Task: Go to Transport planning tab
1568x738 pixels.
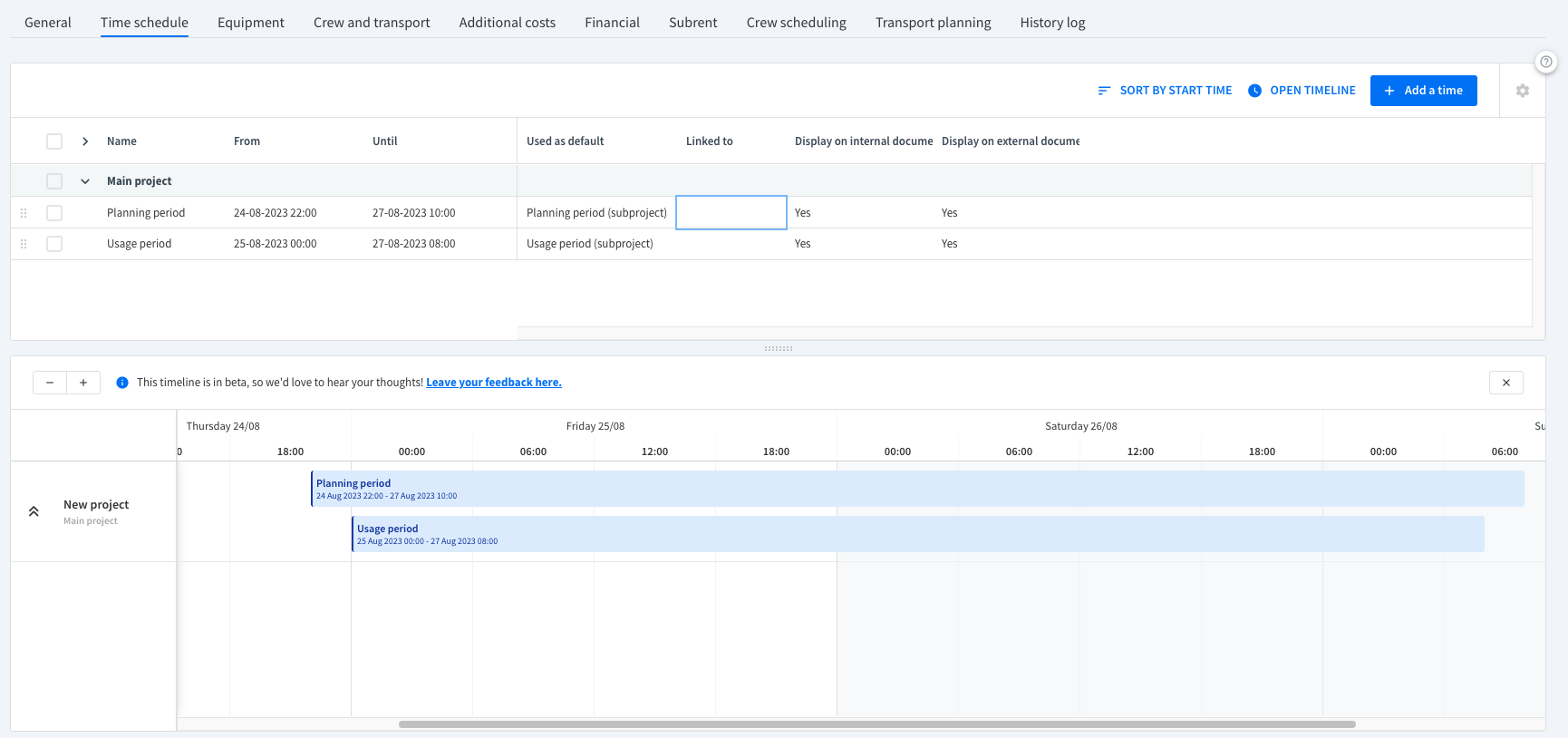Action: coord(934,23)
